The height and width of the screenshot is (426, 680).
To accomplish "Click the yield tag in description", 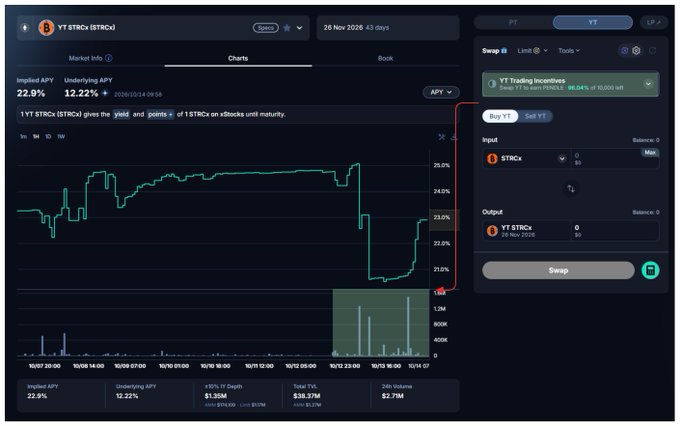I will (x=121, y=115).
